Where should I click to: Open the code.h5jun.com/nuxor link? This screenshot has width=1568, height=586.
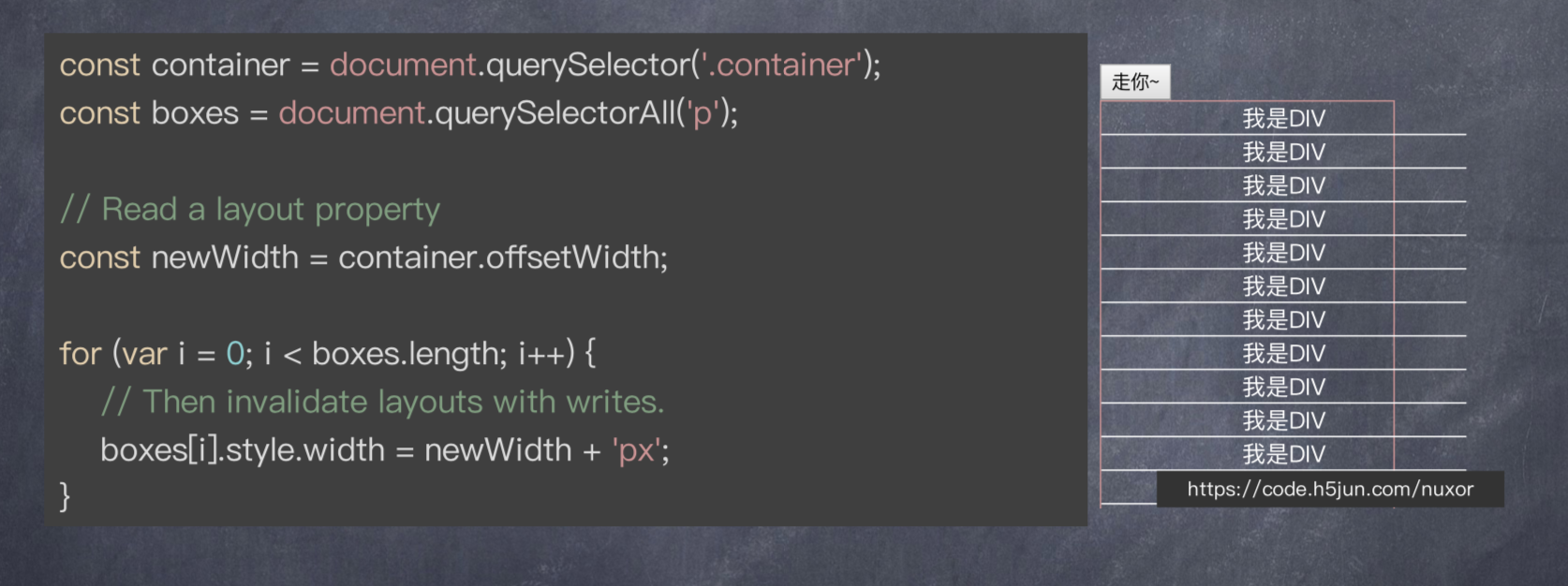point(1329,489)
